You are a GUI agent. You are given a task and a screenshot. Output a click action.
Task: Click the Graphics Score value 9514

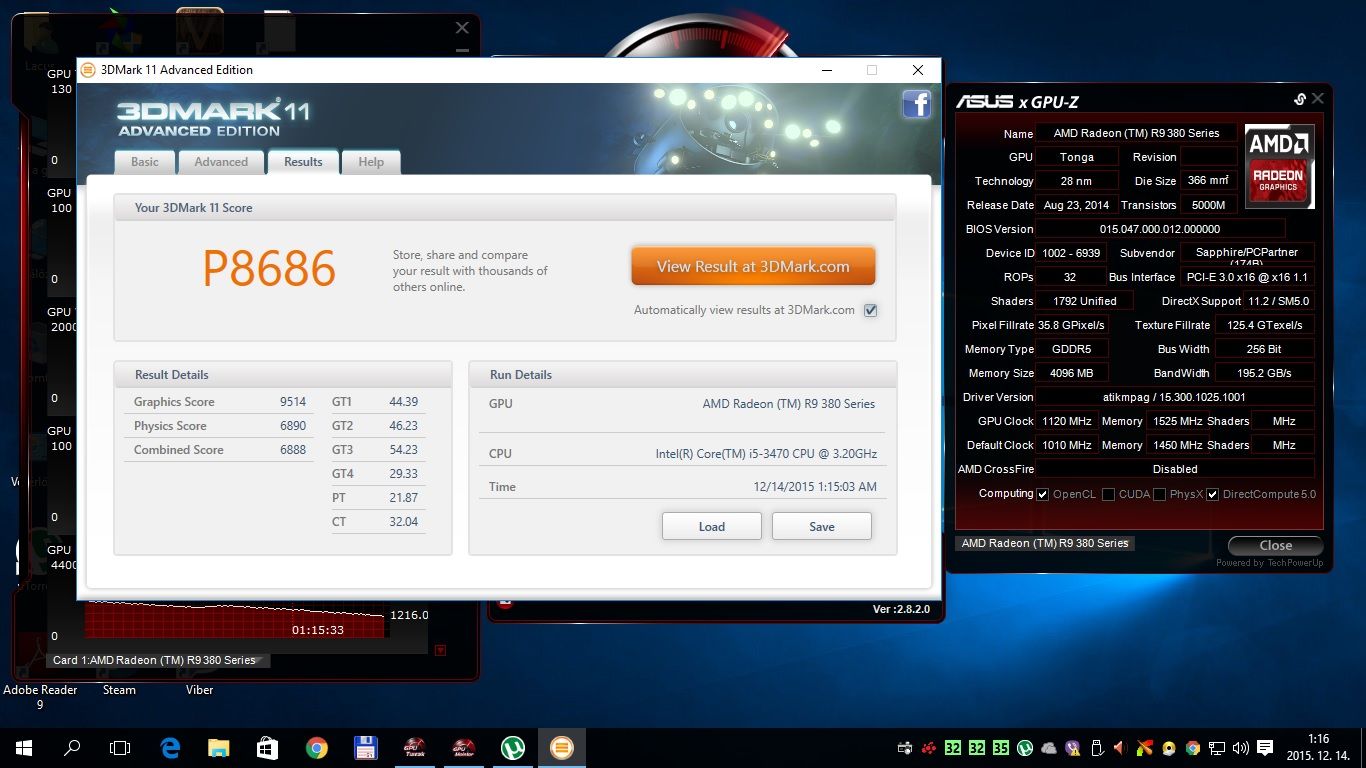click(293, 402)
